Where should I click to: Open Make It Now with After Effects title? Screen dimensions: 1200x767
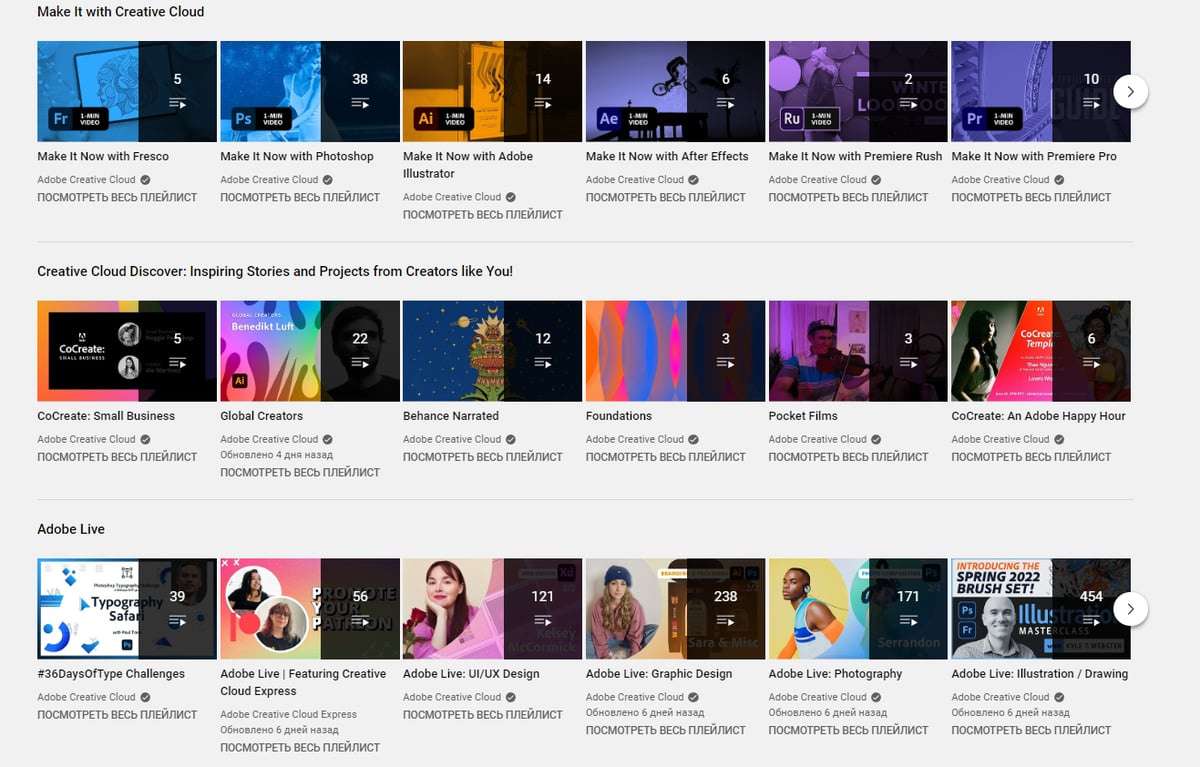coord(667,156)
